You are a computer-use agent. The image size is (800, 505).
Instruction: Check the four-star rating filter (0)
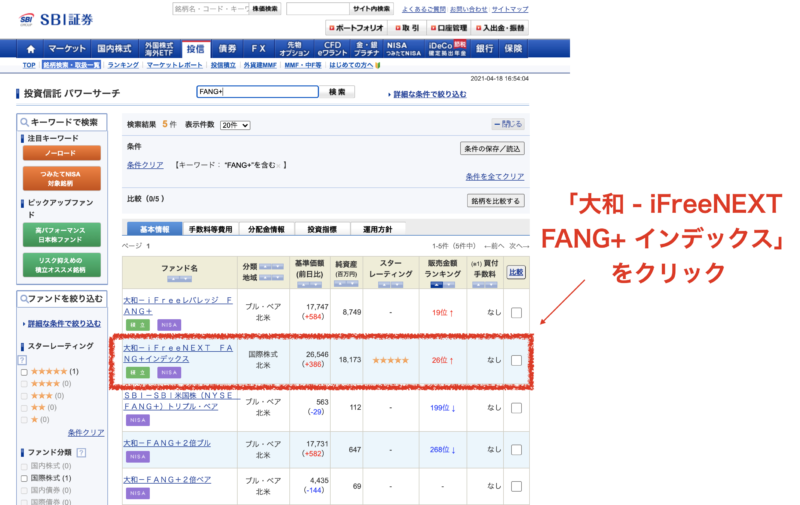pos(24,384)
